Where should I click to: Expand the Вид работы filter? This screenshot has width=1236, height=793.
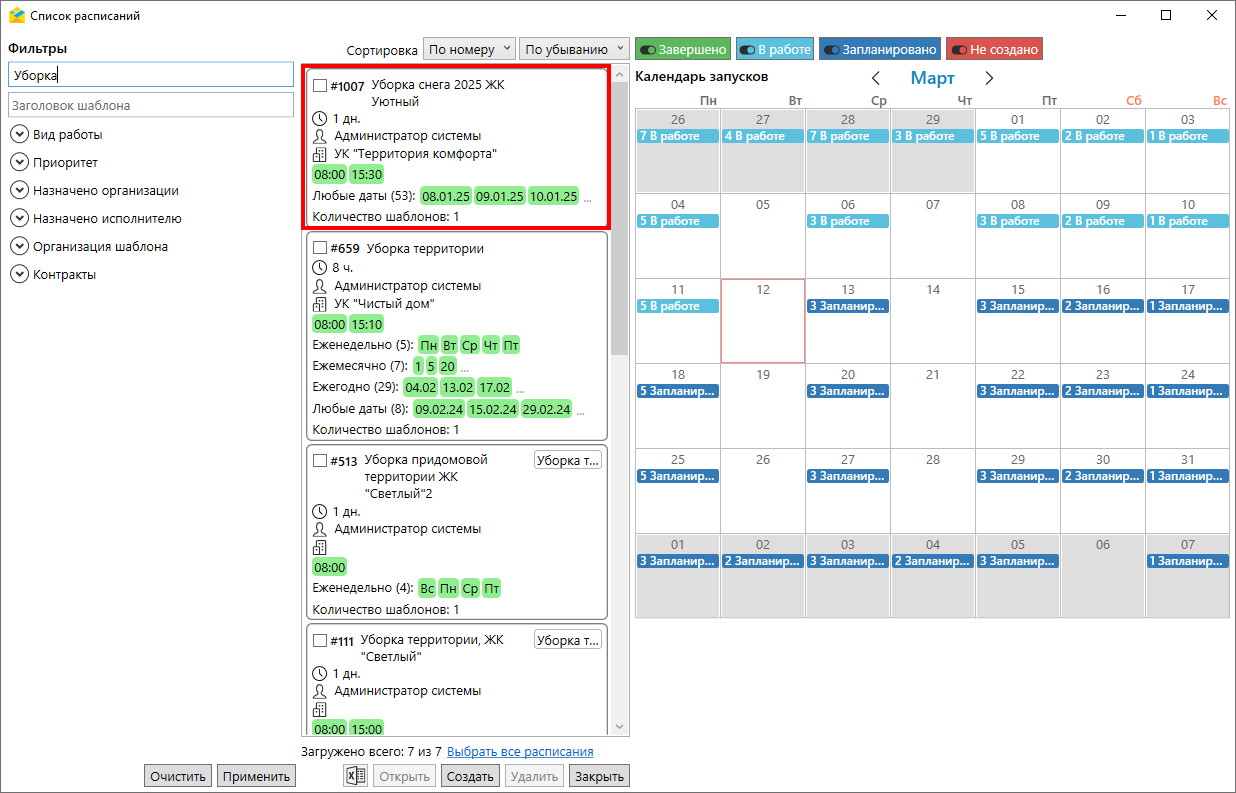click(x=19, y=134)
